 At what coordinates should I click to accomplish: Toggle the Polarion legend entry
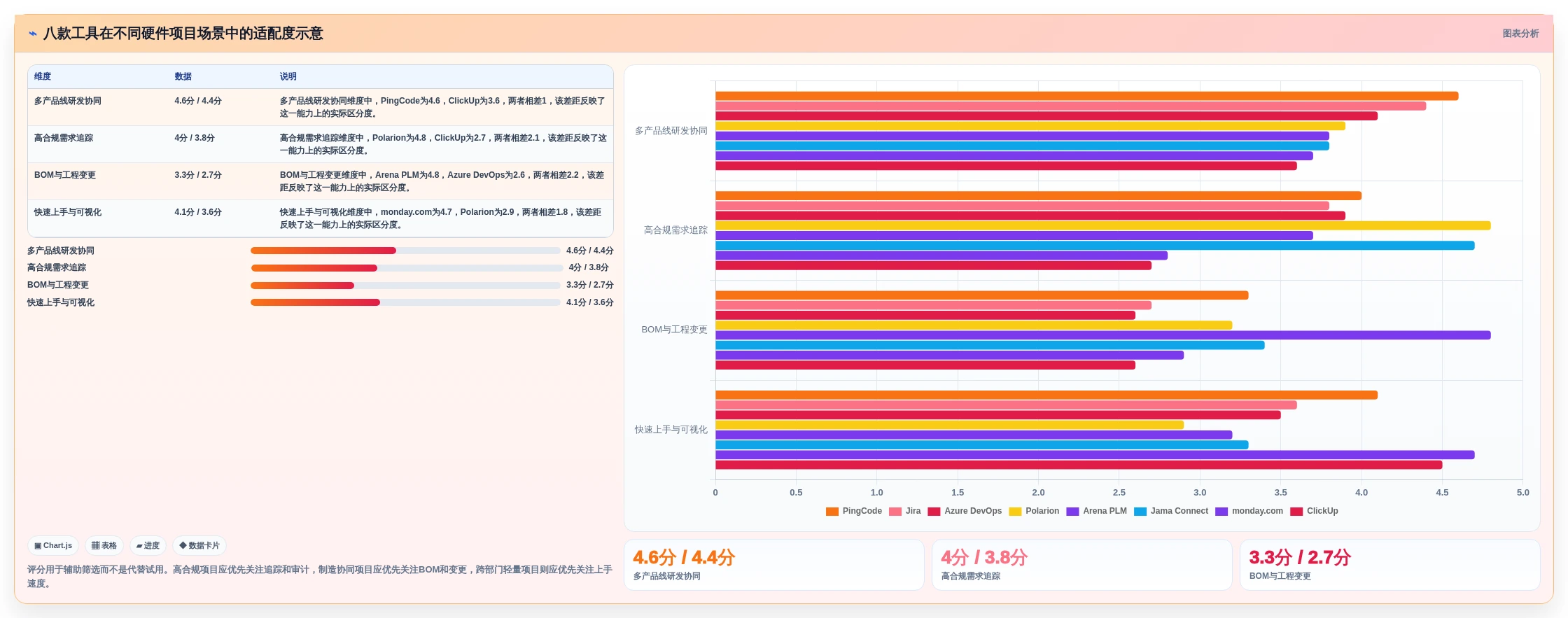coord(1034,512)
